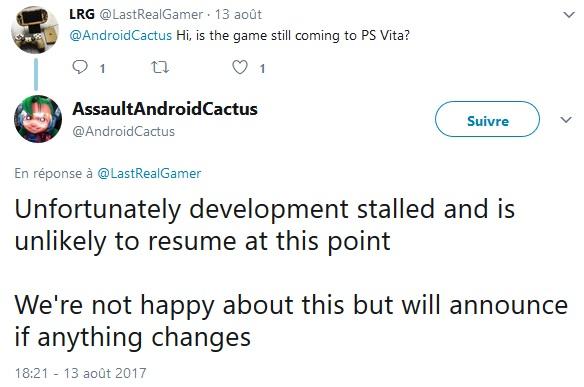This screenshot has height=387, width=584.
Task: Retweet LRG's tweet using the retweet icon
Action: coord(160,67)
